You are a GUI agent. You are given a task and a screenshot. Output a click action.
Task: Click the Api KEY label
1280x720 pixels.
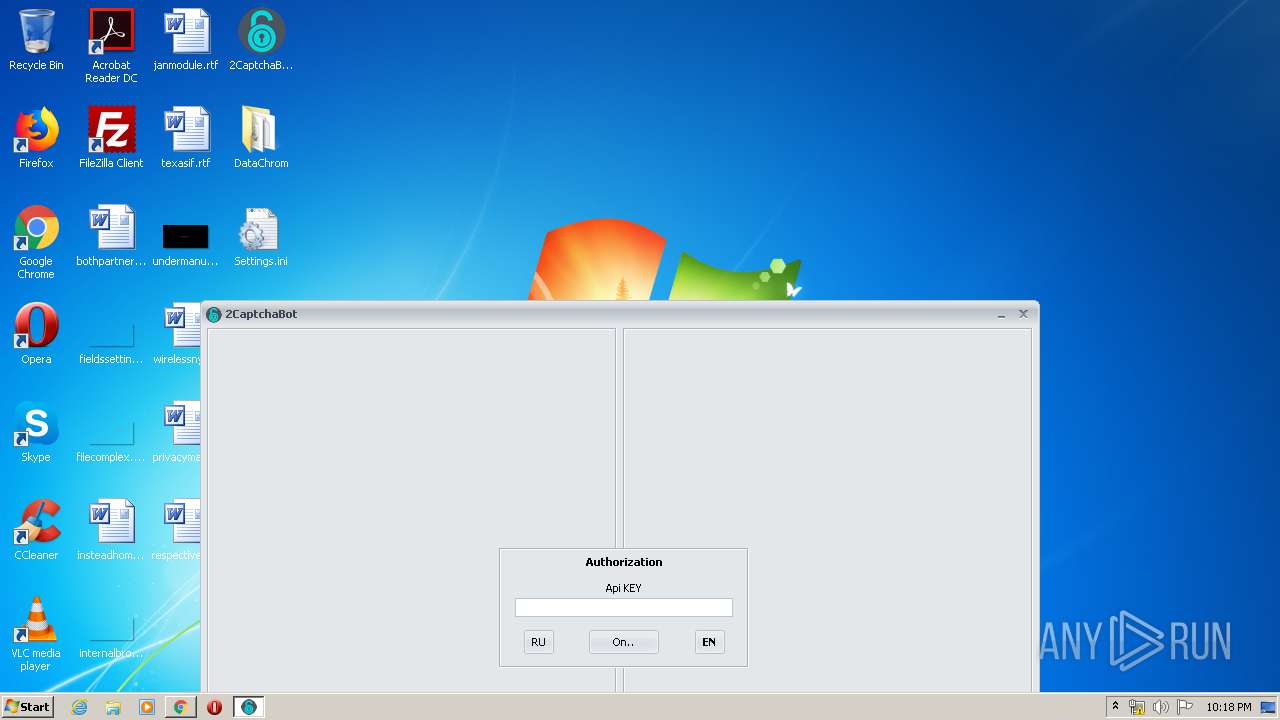(x=624, y=588)
